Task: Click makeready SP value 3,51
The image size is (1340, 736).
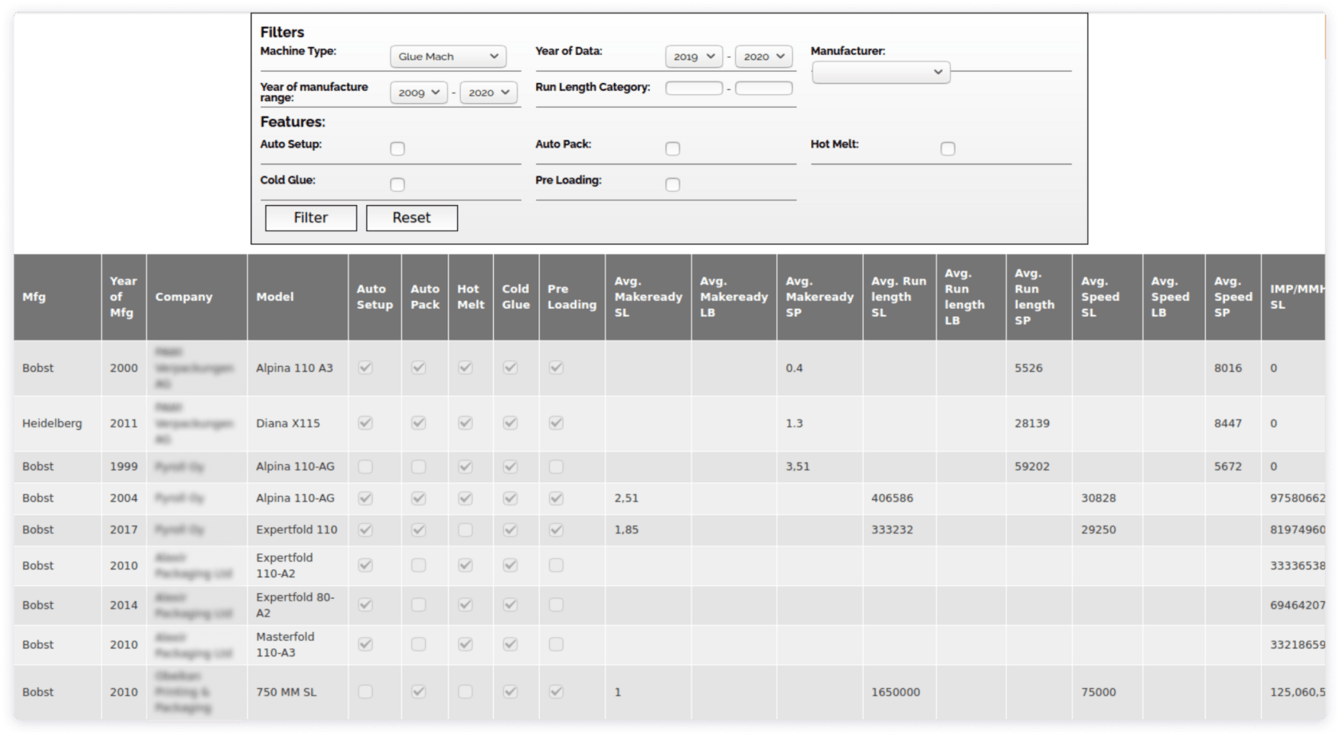Action: (x=798, y=466)
